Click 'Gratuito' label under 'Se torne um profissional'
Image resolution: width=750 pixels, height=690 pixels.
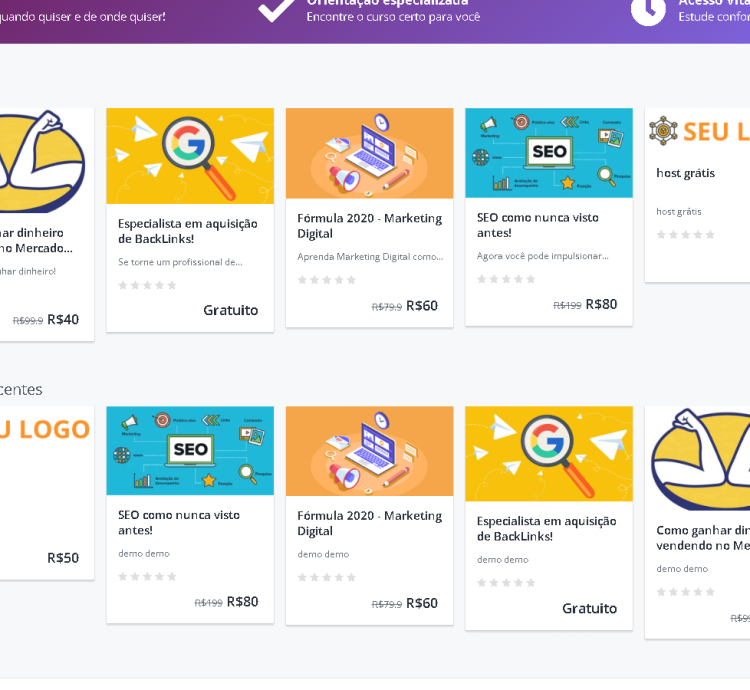click(x=230, y=310)
